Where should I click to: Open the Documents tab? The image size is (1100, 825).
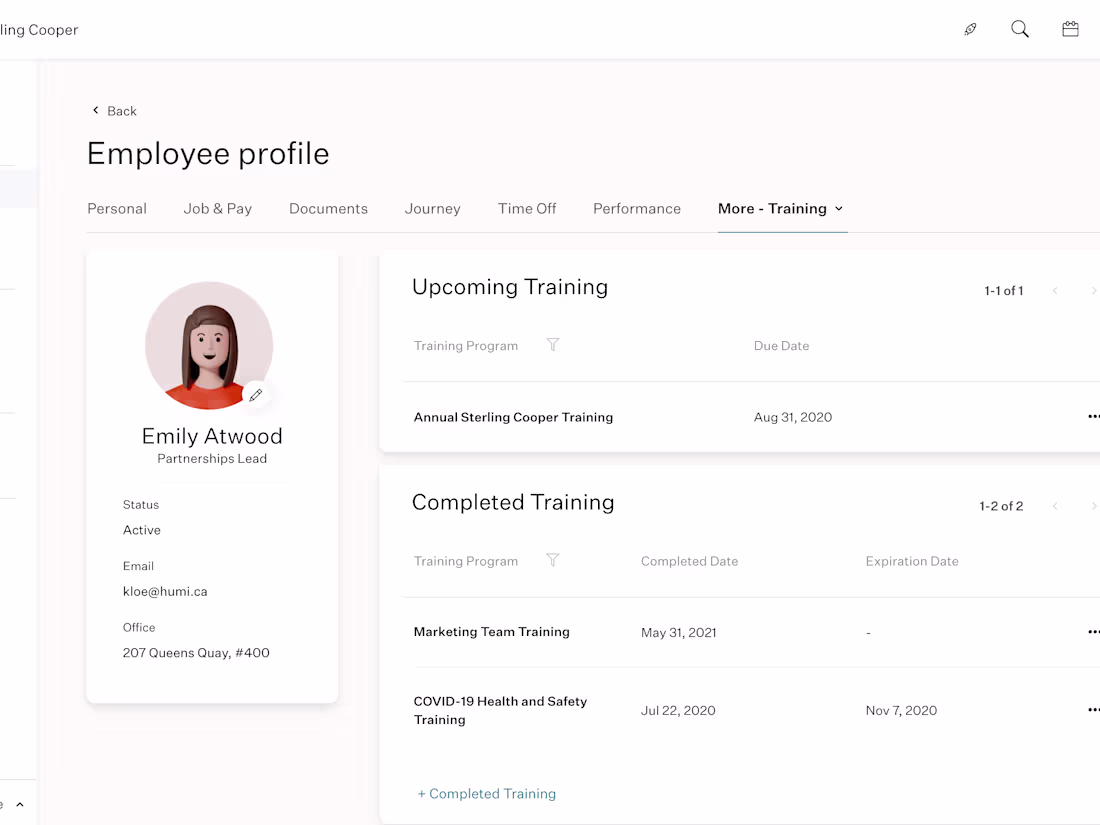click(x=328, y=208)
